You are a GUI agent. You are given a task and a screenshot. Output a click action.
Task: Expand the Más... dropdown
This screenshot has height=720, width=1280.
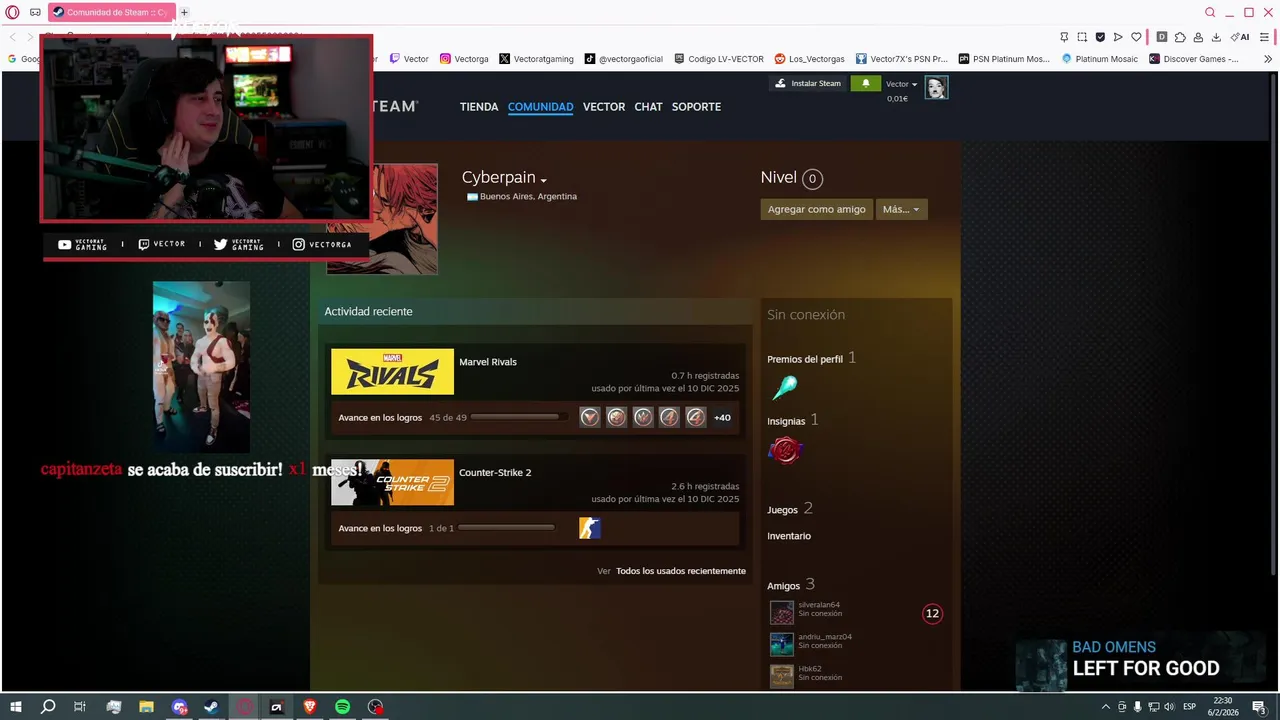pos(901,209)
